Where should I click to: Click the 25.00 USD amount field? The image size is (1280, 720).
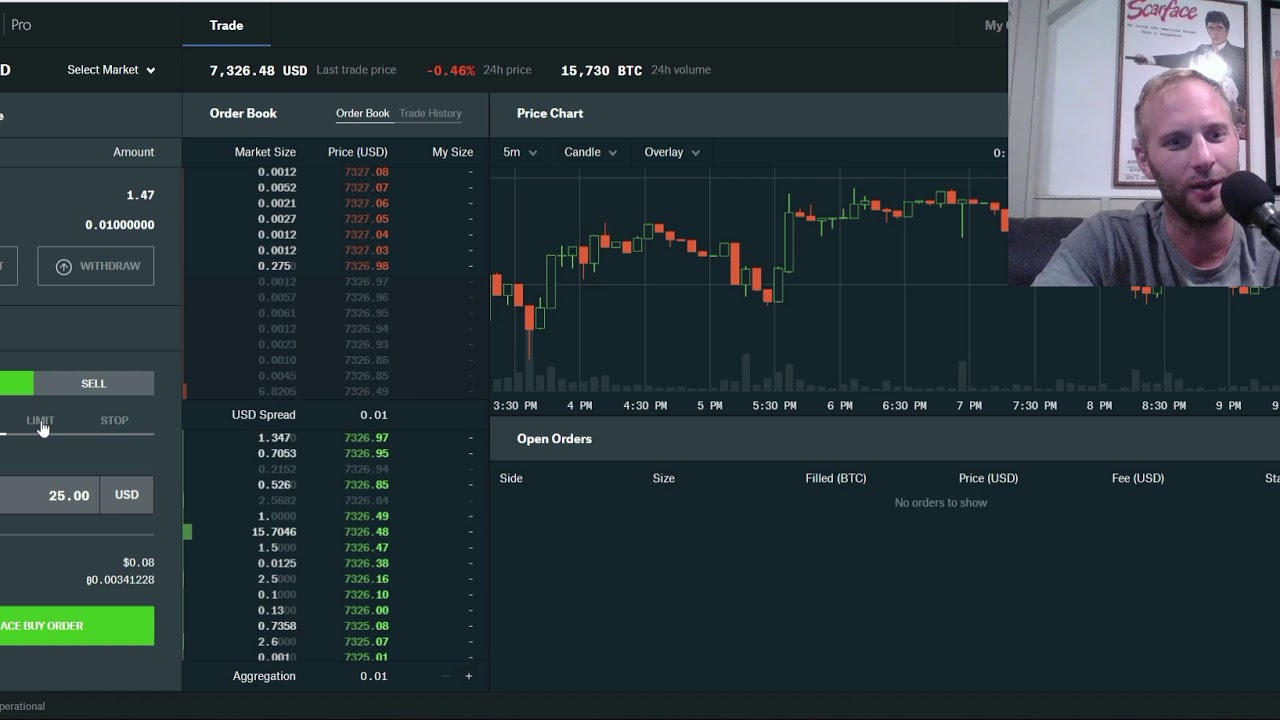coord(49,495)
